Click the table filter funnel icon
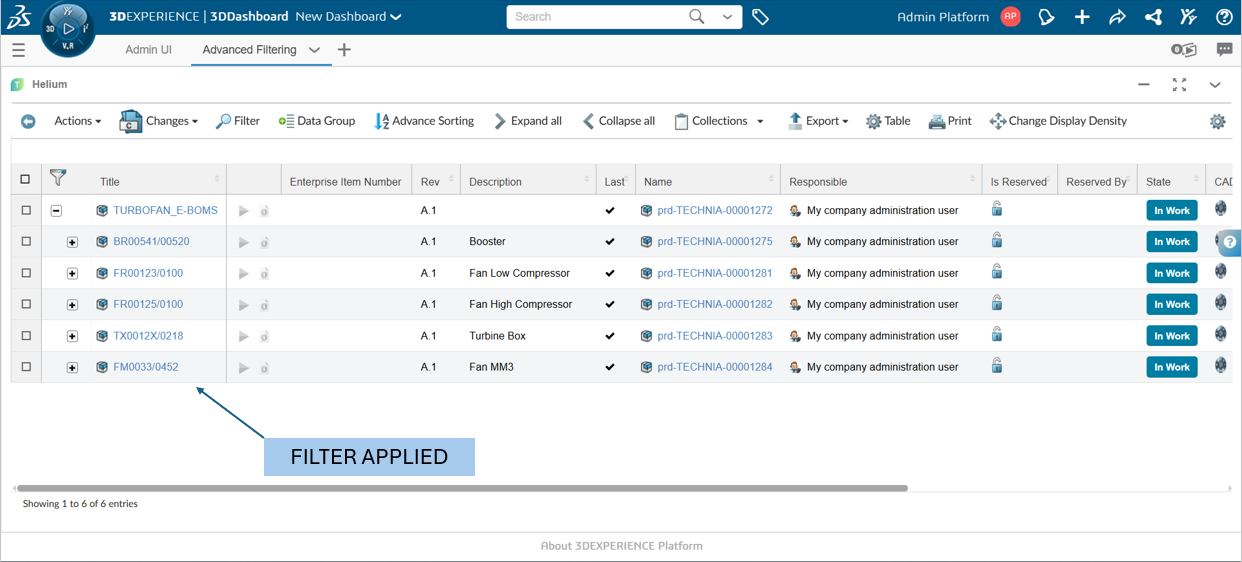Image resolution: width=1242 pixels, height=562 pixels. 58,178
